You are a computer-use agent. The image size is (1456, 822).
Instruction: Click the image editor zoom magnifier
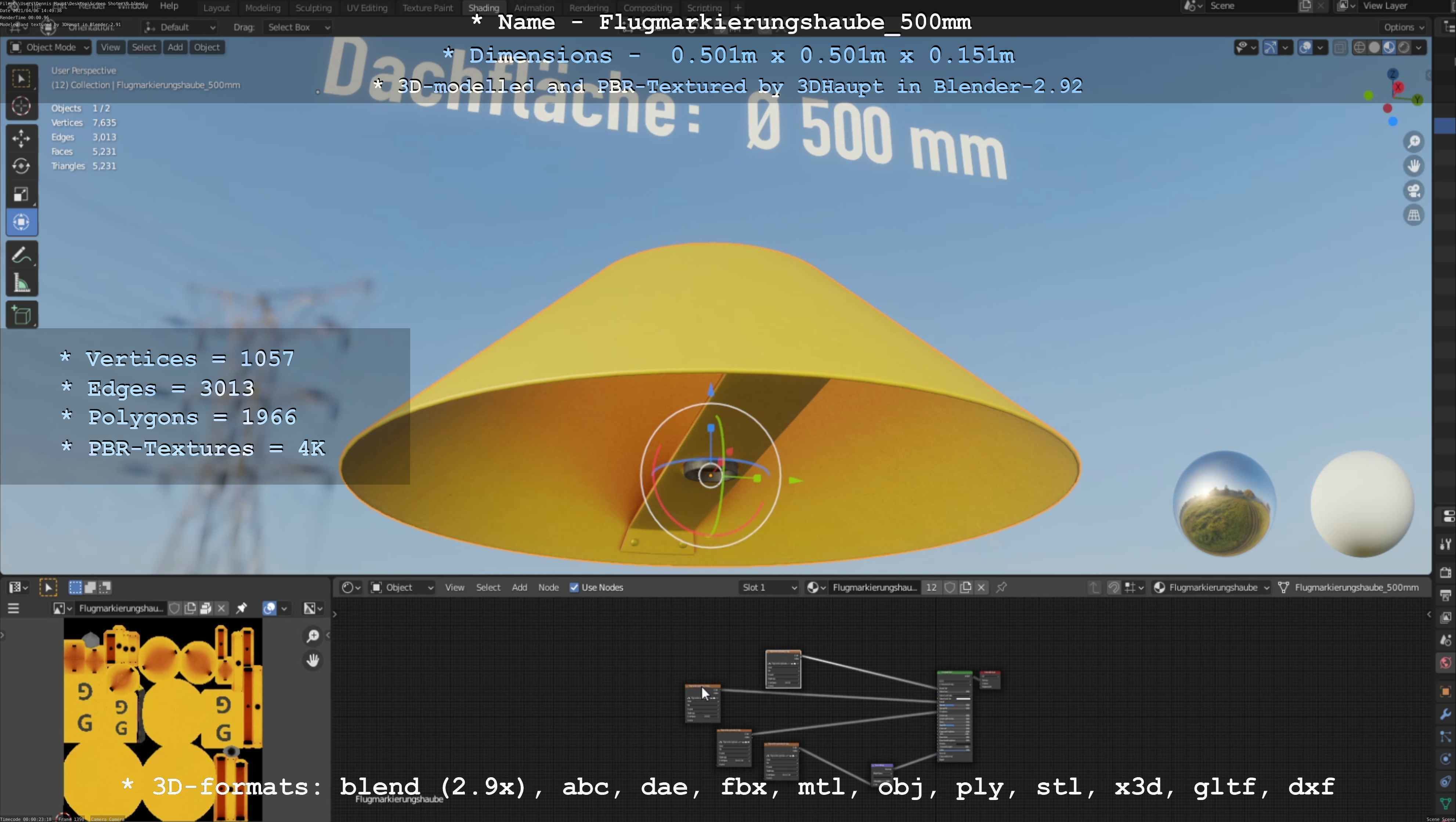coord(312,636)
